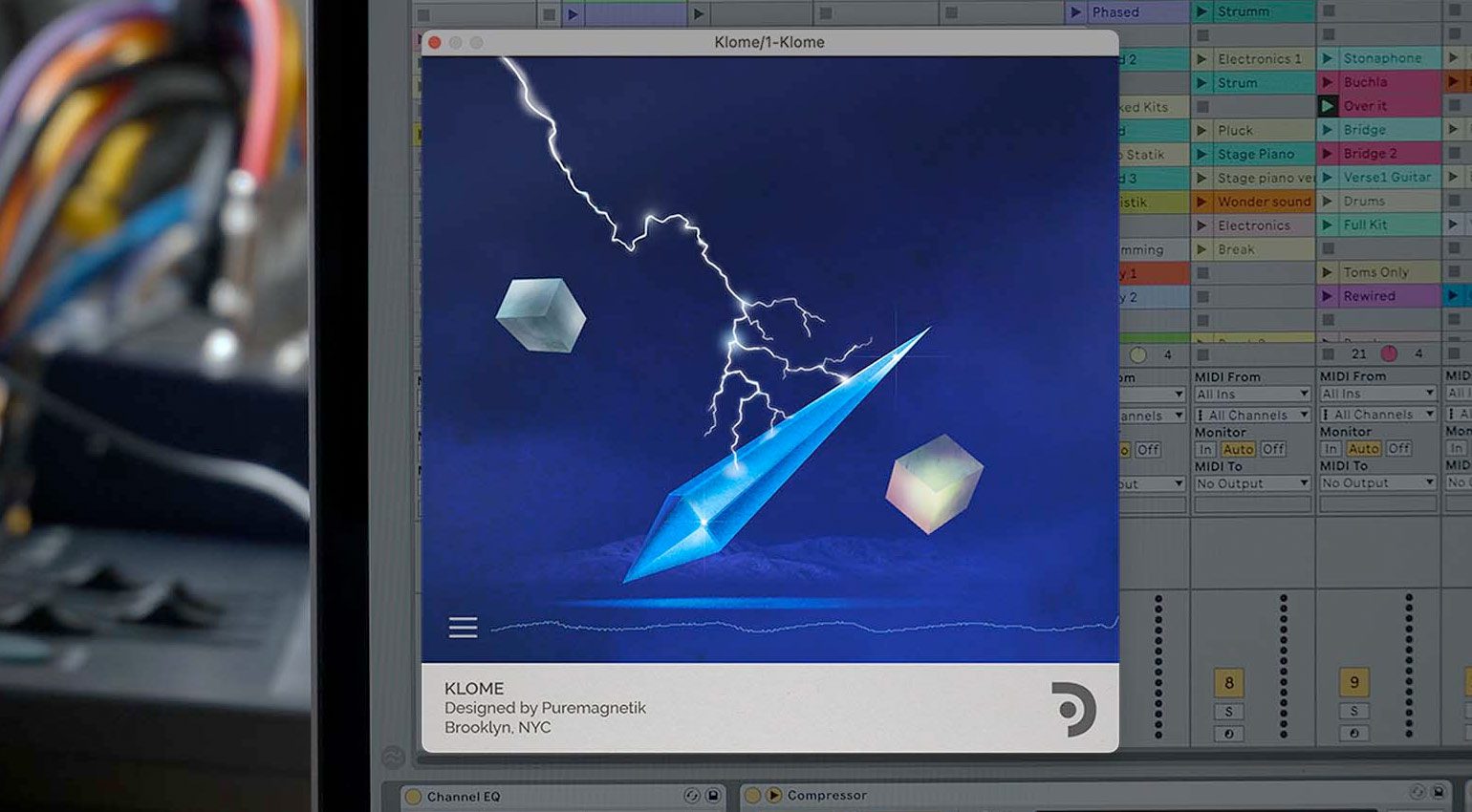This screenshot has height=812, width=1472.
Task: Open track 8 MIDI From All Ins dropdown
Action: pos(1252,394)
